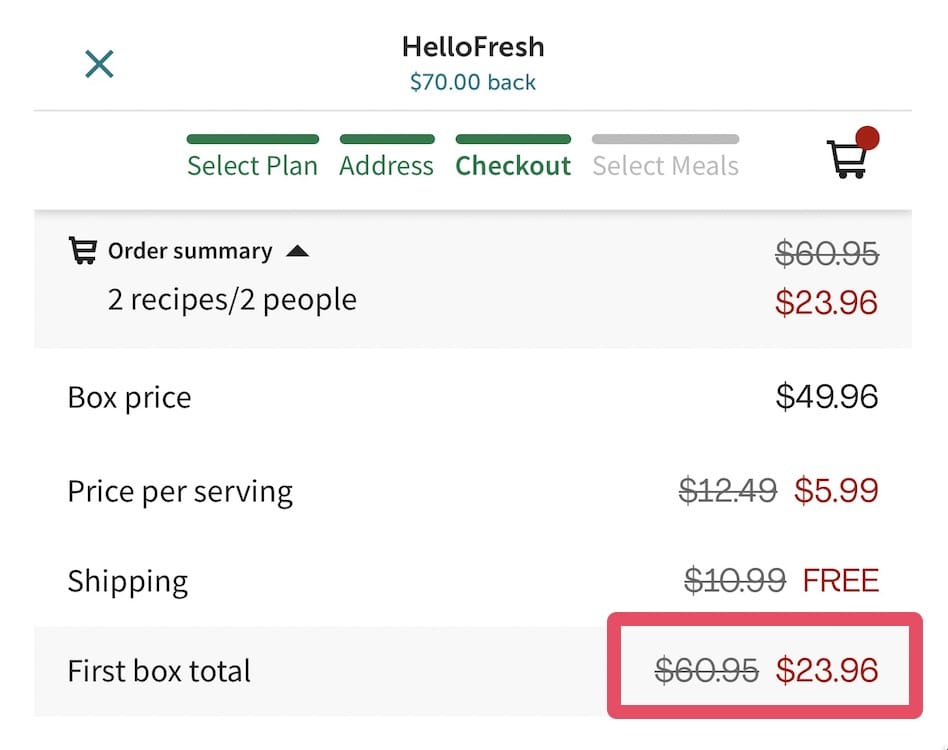
Task: Collapse the Order summary section
Action: [298, 251]
